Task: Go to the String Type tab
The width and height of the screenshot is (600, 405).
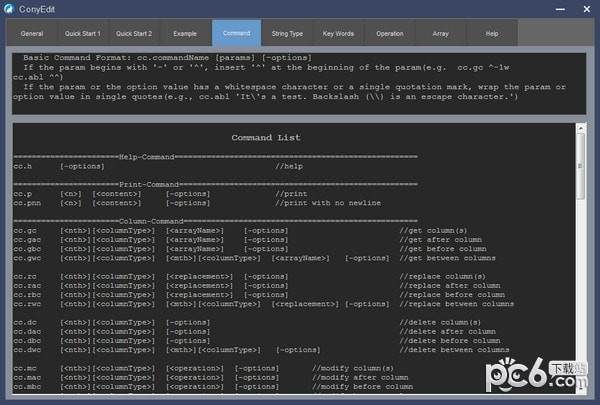Action: coord(287,33)
